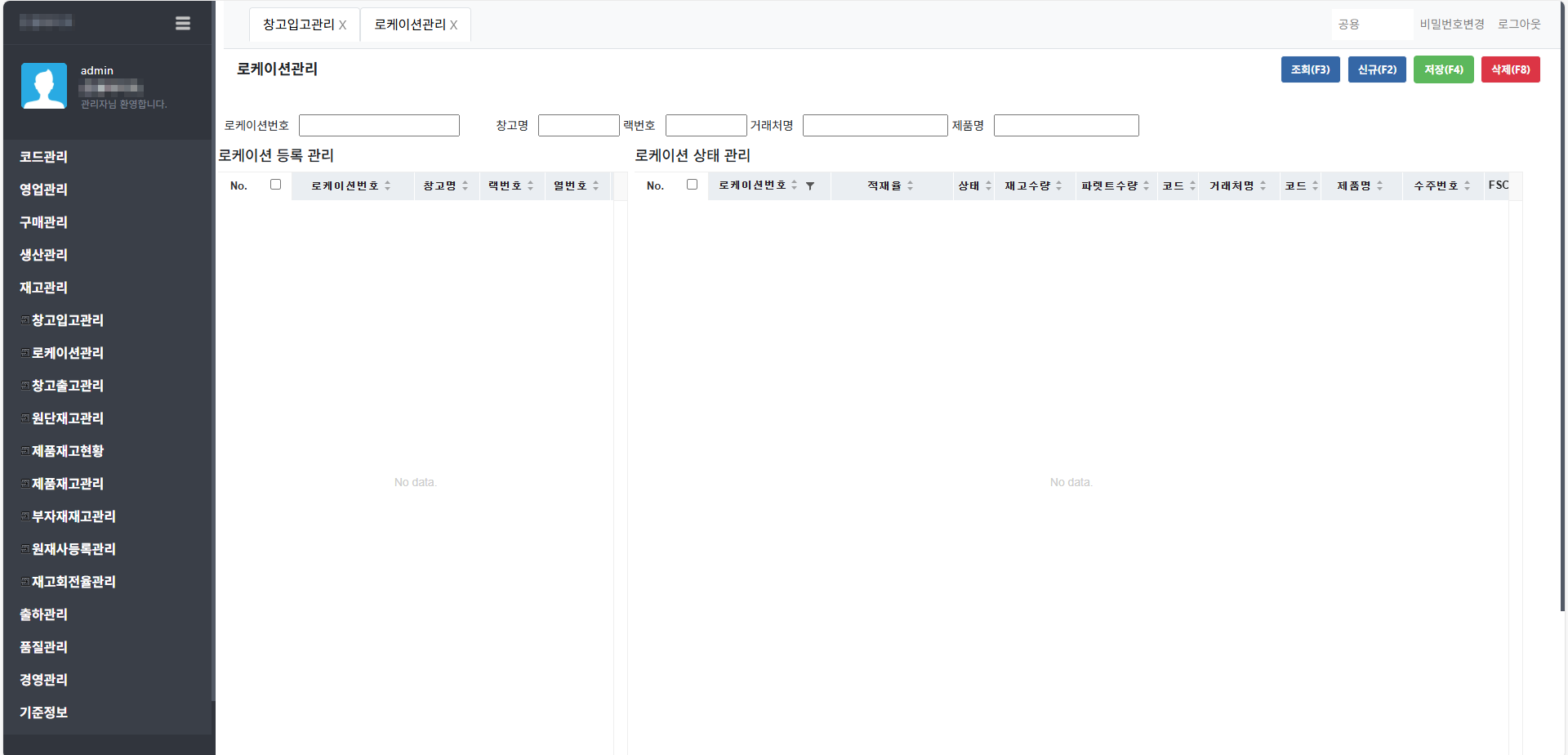Sort by 재고수량 column arrows
This screenshot has height=755, width=1568.
point(1059,186)
